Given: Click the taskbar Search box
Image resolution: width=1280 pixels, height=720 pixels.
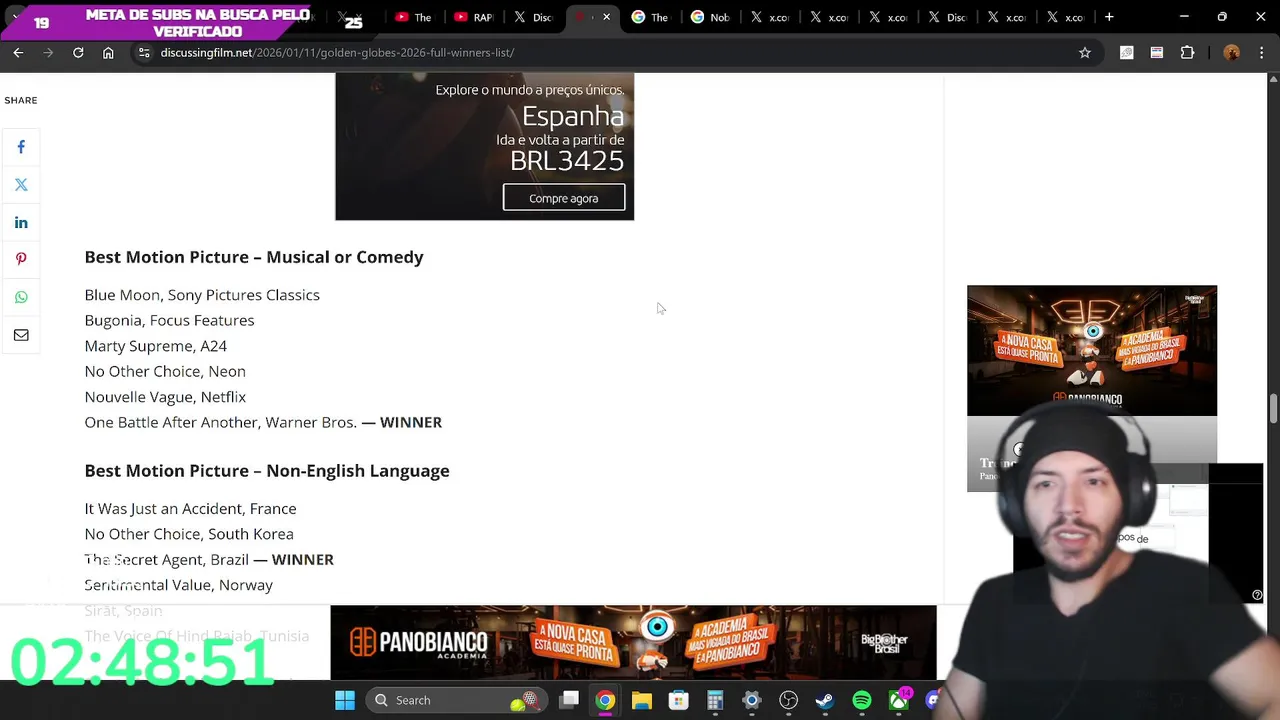Looking at the screenshot, I should click(x=455, y=700).
